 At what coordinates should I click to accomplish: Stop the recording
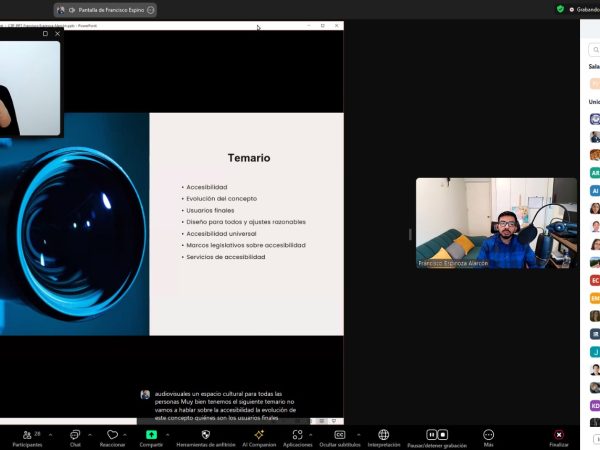pyautogui.click(x=443, y=435)
